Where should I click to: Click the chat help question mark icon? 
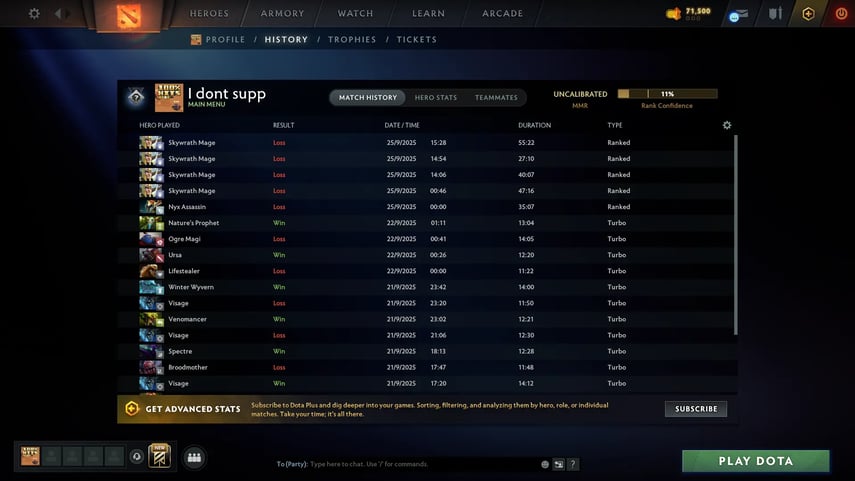pos(573,464)
